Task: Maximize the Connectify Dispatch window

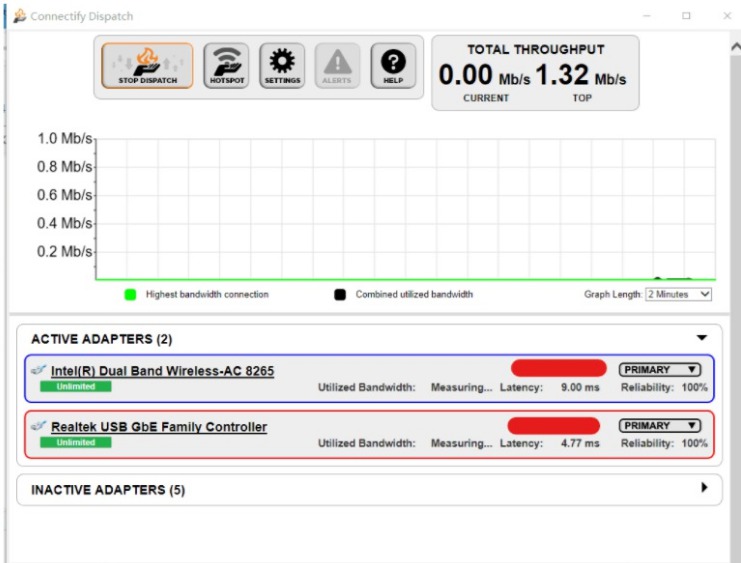Action: [x=686, y=16]
